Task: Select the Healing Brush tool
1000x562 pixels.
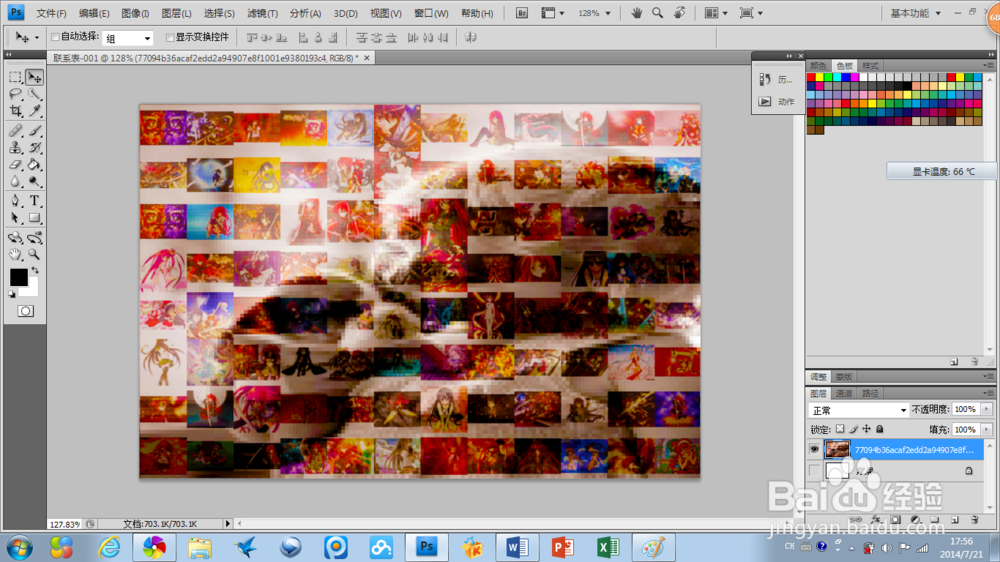Action: [x=15, y=131]
